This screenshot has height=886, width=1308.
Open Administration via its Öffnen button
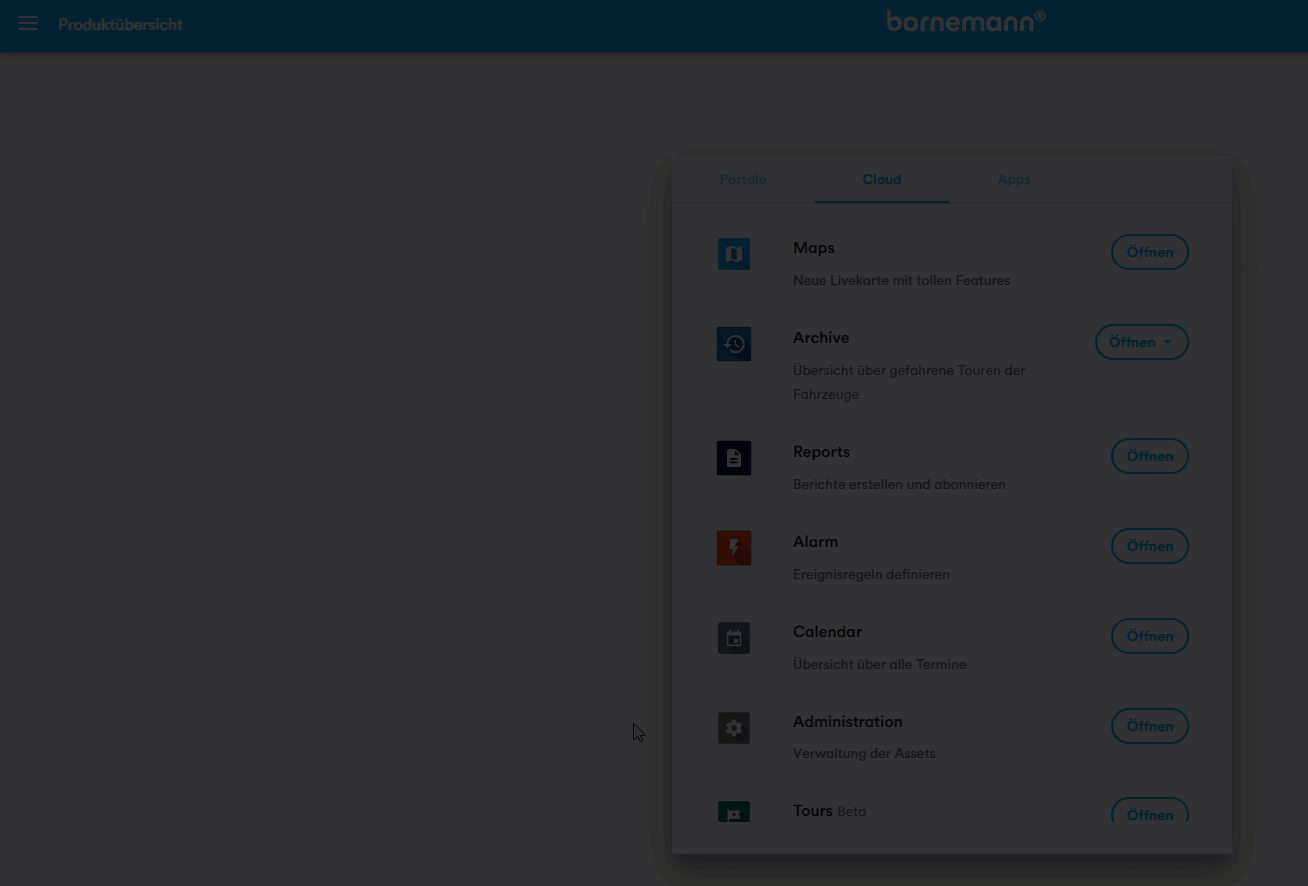(x=1149, y=725)
